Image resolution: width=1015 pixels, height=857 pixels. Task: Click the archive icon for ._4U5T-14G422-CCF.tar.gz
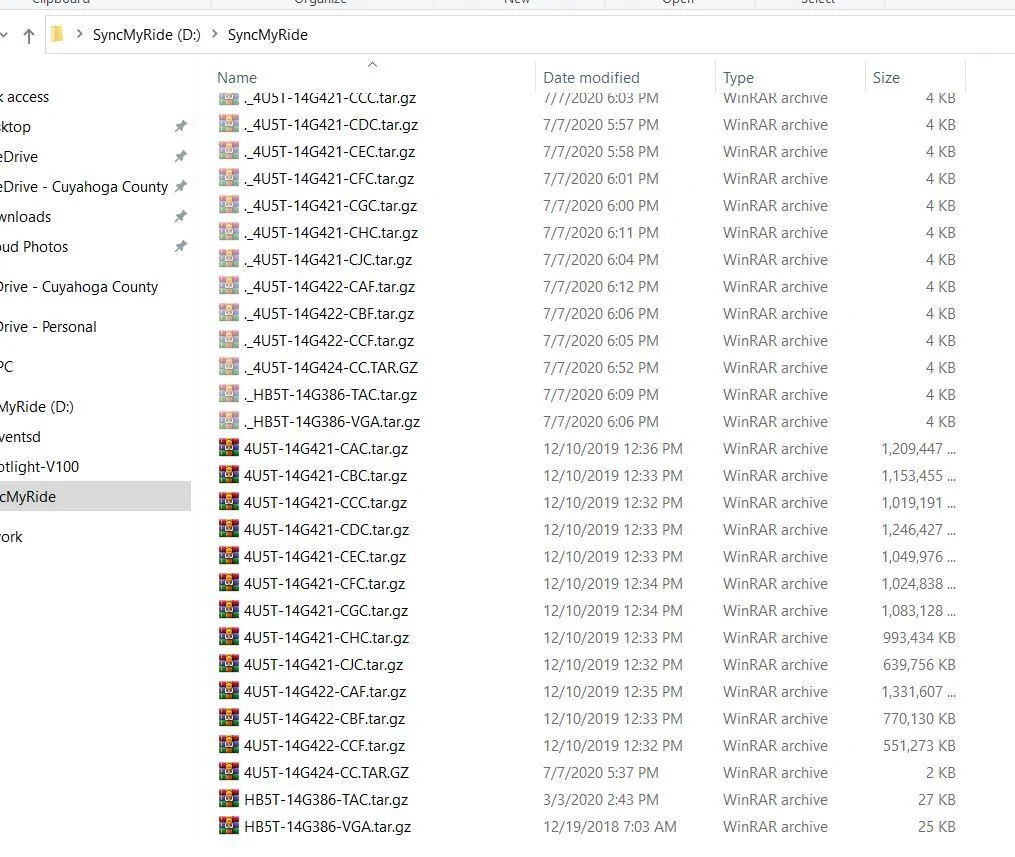coord(229,340)
